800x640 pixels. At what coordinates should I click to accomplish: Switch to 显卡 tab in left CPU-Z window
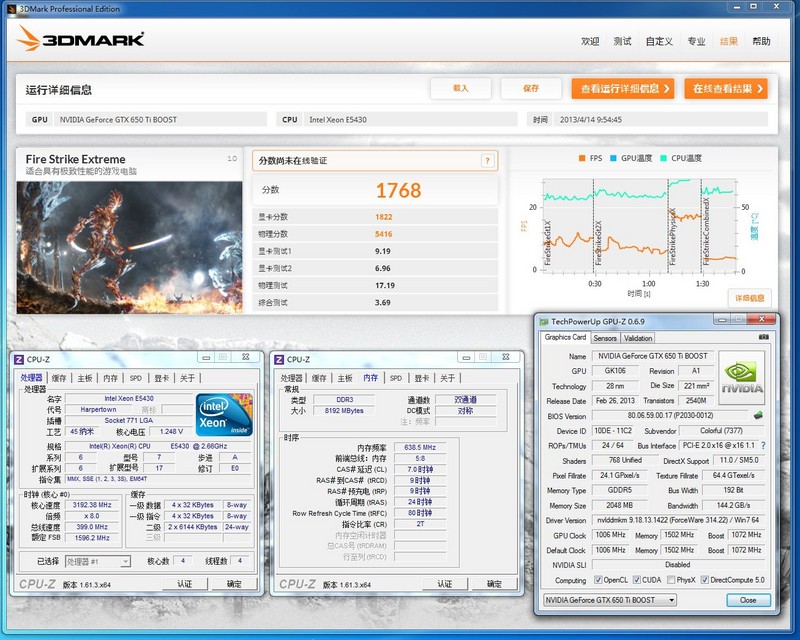coord(161,378)
